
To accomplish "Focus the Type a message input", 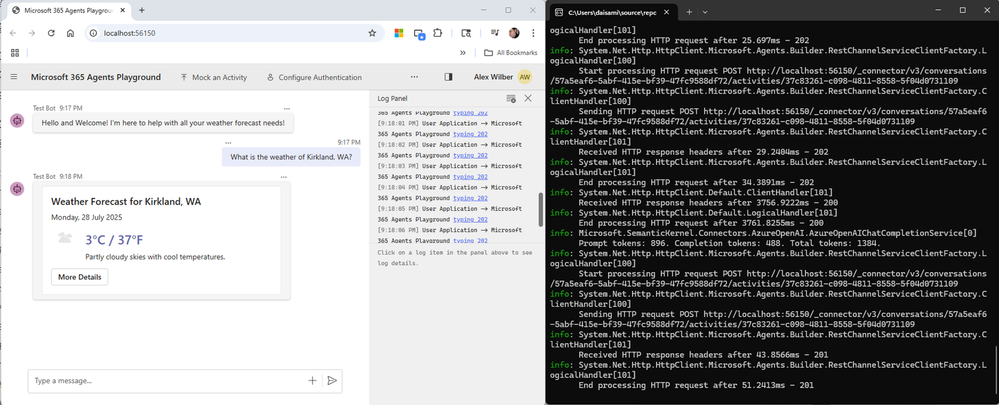I will click(169, 380).
